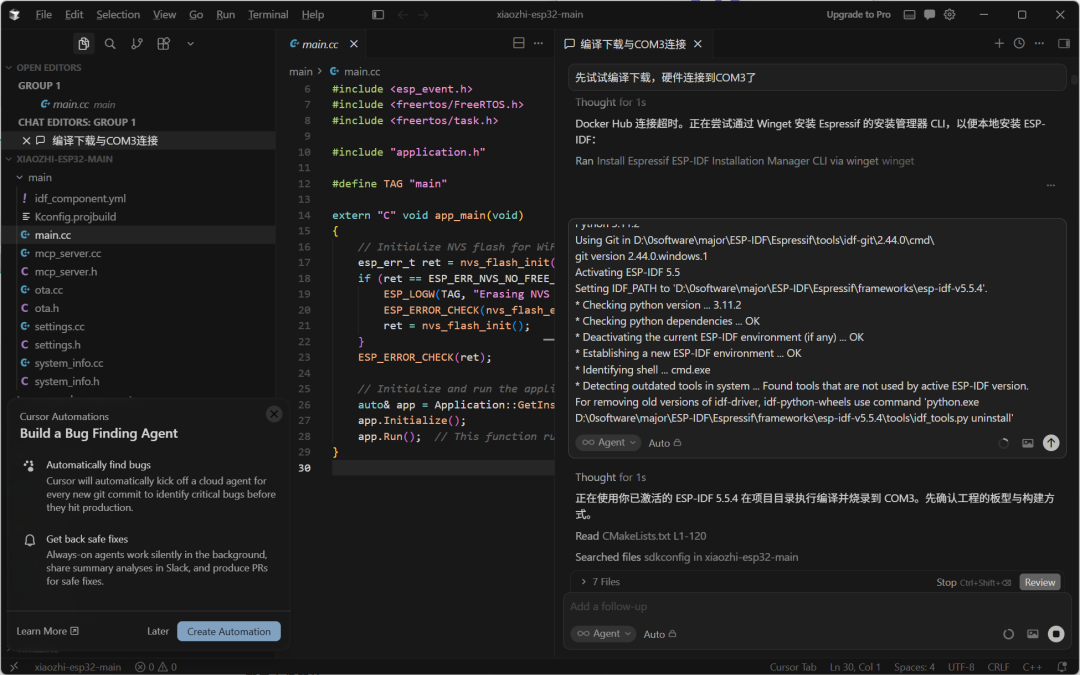Open the Terminal menu
This screenshot has height=675, width=1080.
268,14
